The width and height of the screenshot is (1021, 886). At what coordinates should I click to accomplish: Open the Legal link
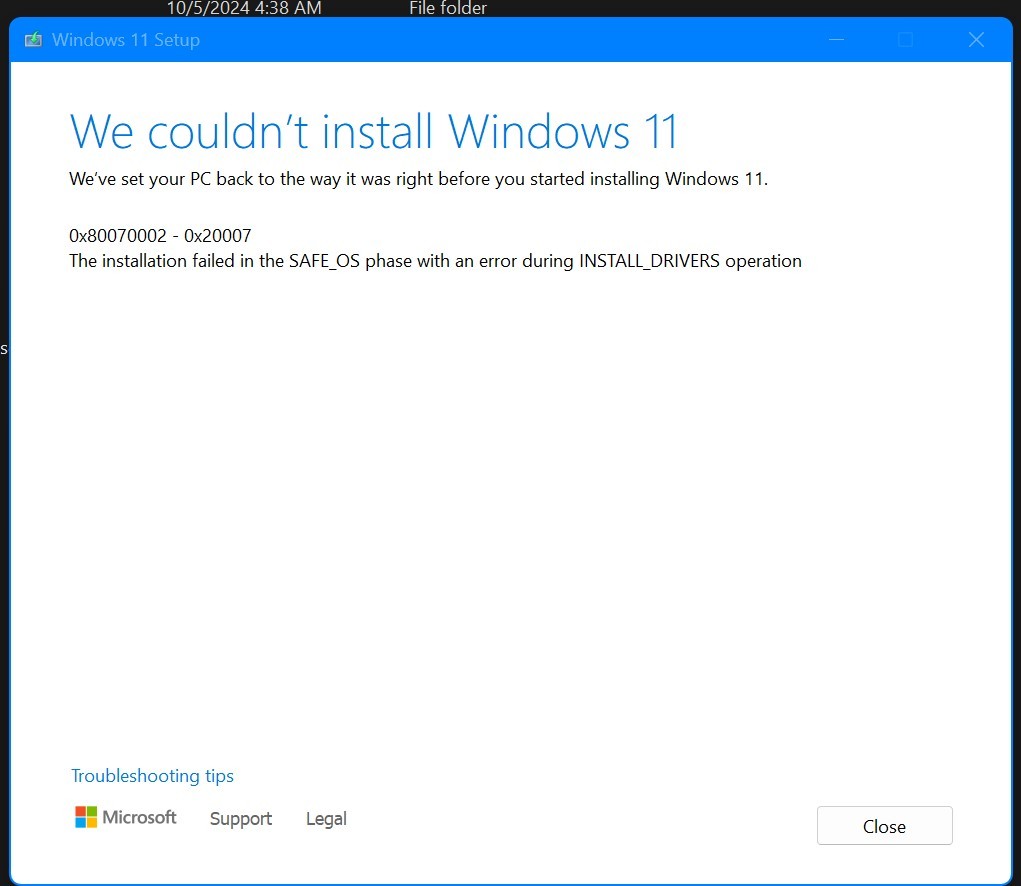click(x=326, y=819)
